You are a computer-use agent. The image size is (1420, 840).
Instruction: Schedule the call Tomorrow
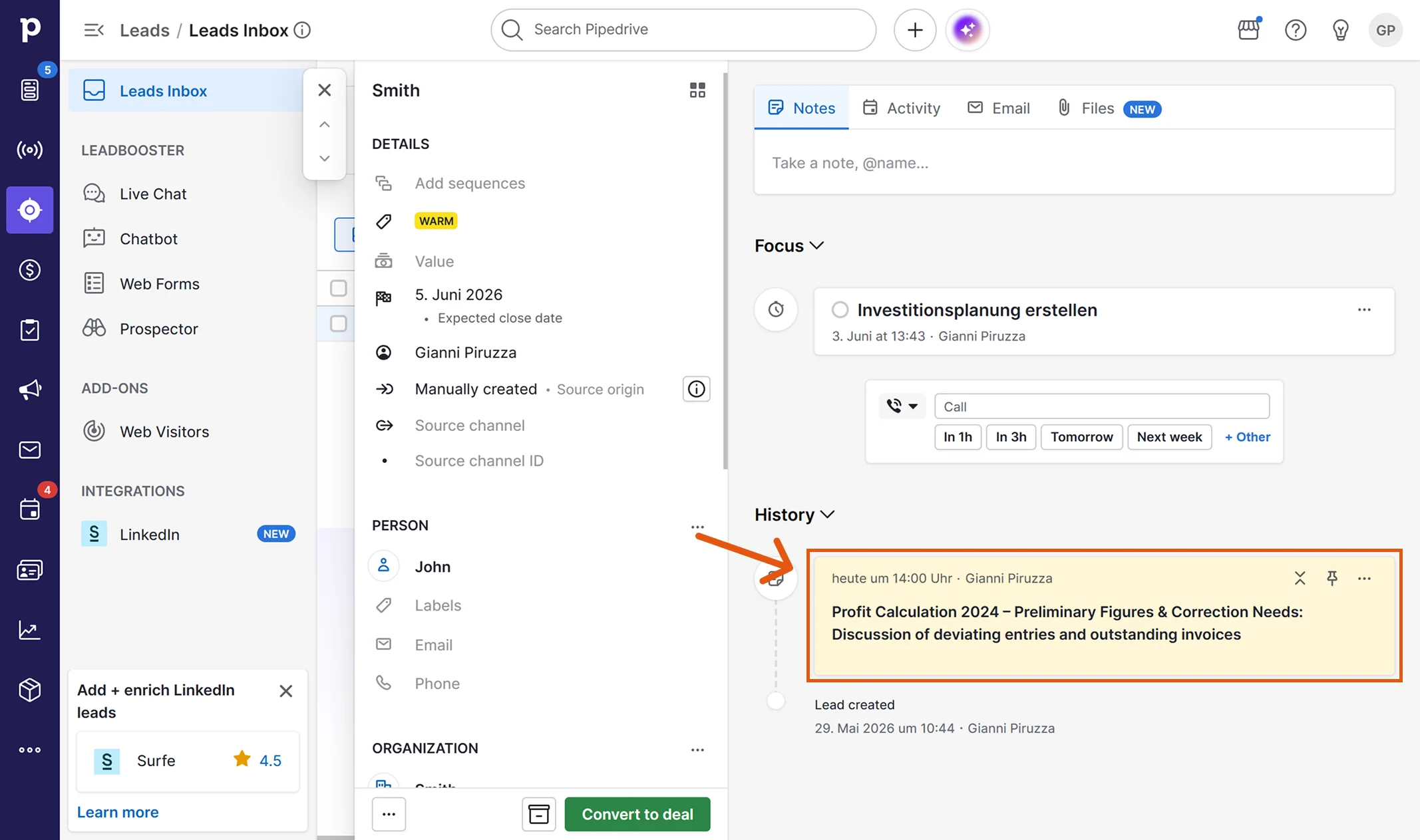pos(1081,437)
